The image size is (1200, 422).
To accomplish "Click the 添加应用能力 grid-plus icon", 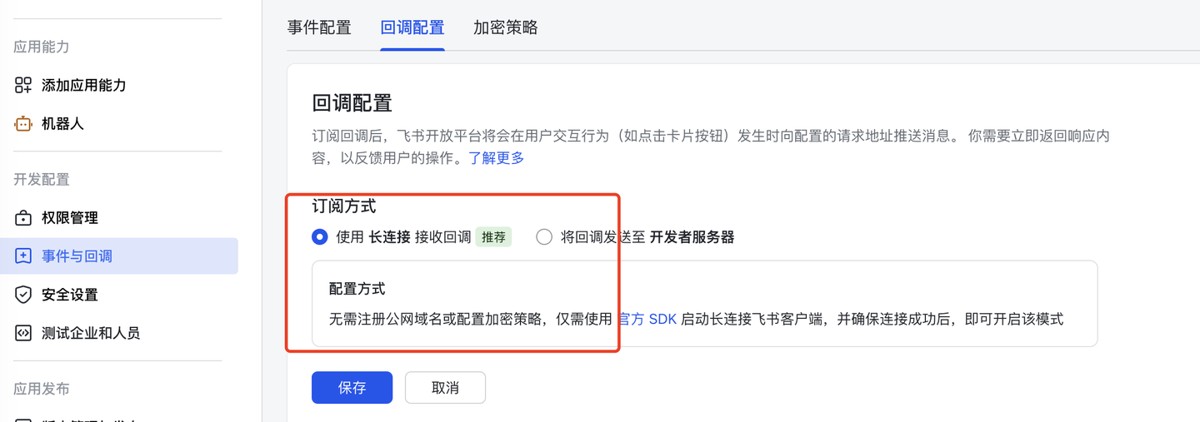I will click(23, 85).
